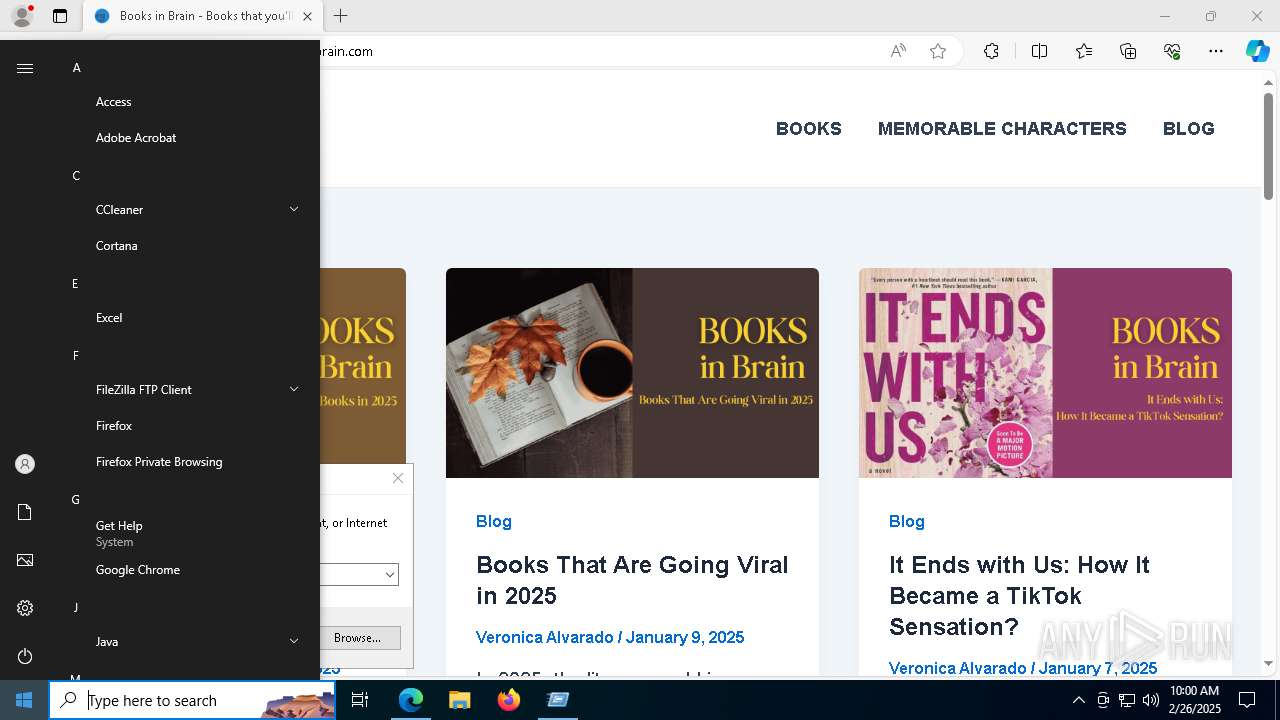The height and width of the screenshot is (720, 1280).
Task: Add this page to favorites star
Action: pyautogui.click(x=938, y=51)
